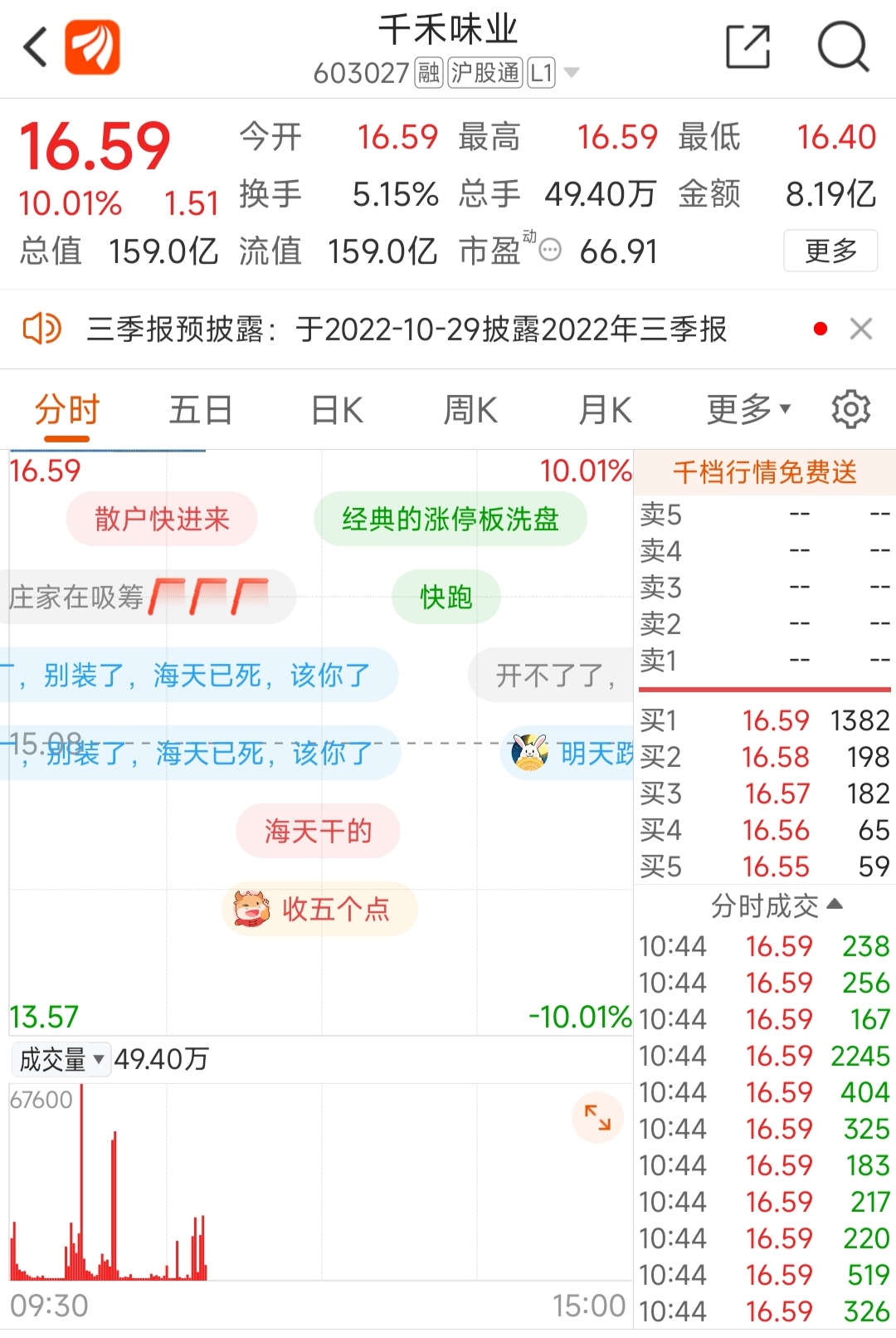Select the 分时 tab
Image resolution: width=896 pixels, height=1338 pixels.
66,410
